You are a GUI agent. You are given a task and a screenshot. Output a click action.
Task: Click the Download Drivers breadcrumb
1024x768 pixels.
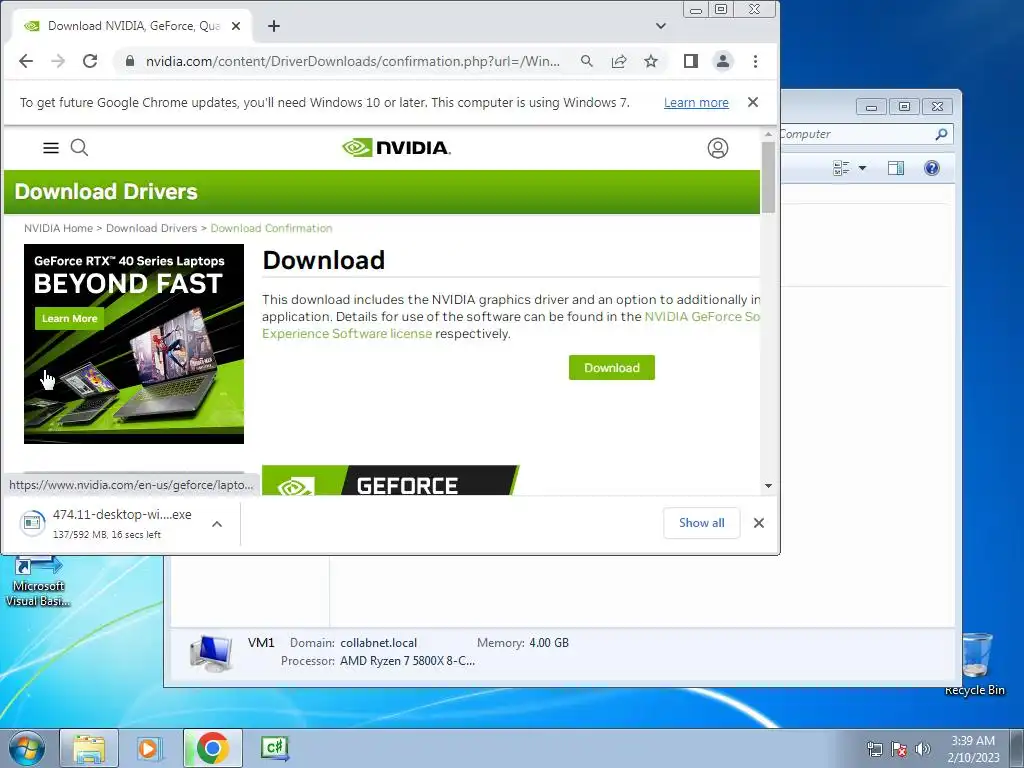coord(152,228)
